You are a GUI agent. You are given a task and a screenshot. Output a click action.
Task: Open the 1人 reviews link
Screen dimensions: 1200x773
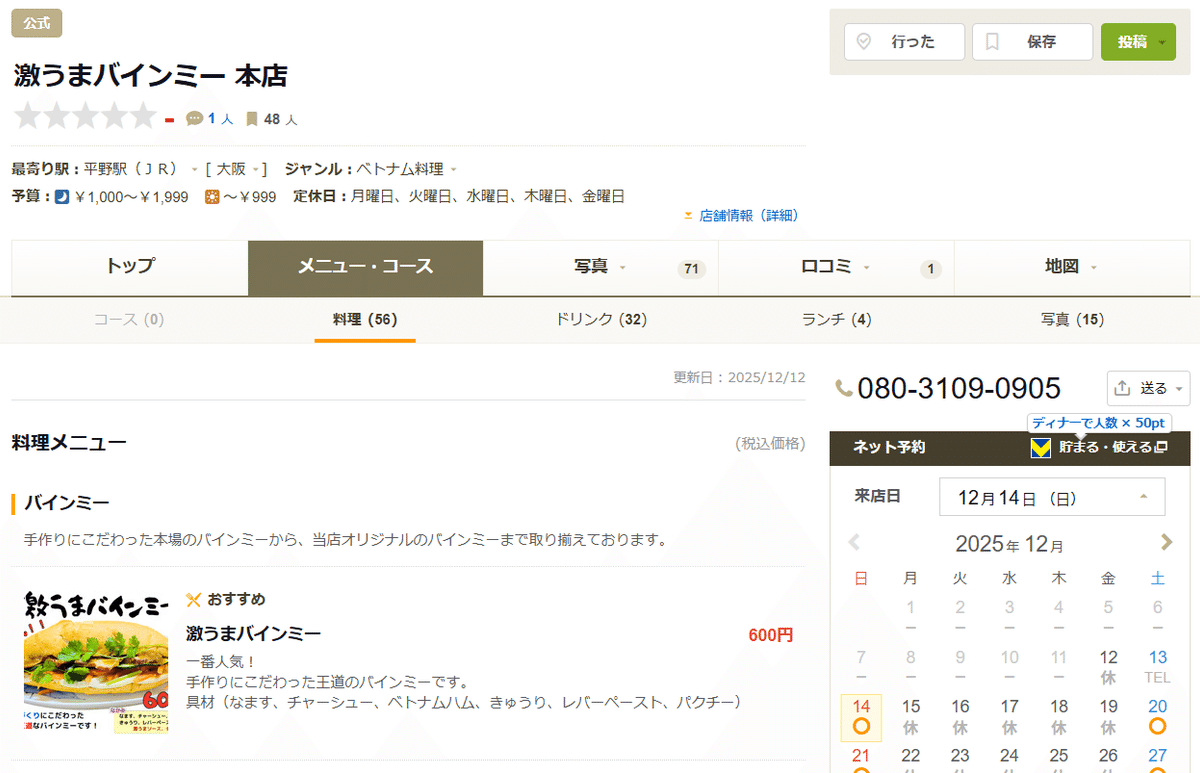(x=220, y=119)
